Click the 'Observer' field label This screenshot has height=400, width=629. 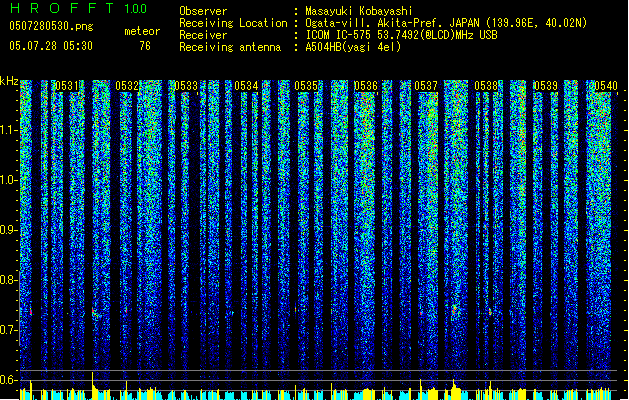pos(203,11)
